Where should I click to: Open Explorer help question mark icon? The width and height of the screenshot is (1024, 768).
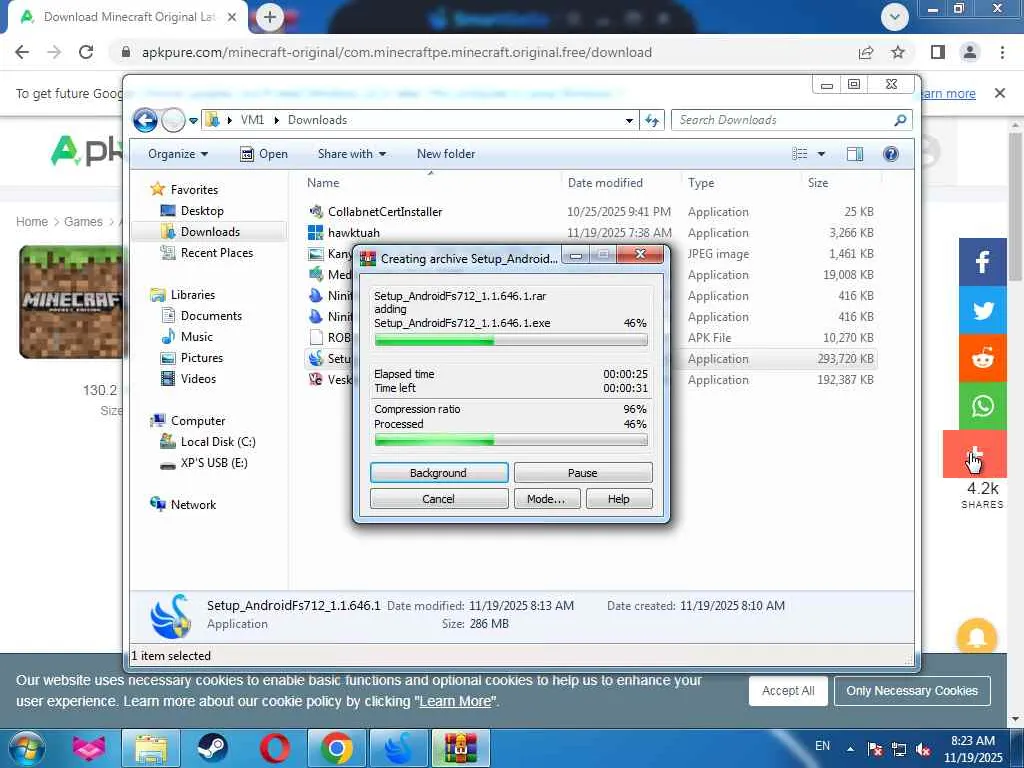click(891, 154)
